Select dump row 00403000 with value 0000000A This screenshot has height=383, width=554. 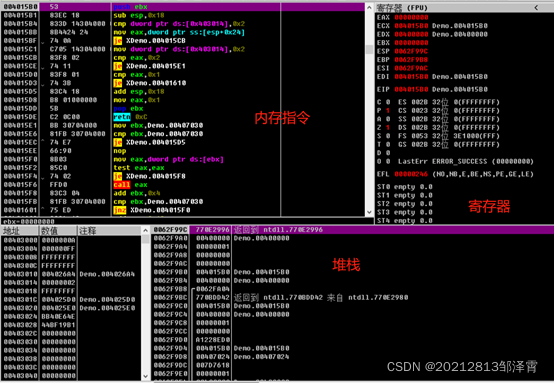tap(71, 240)
